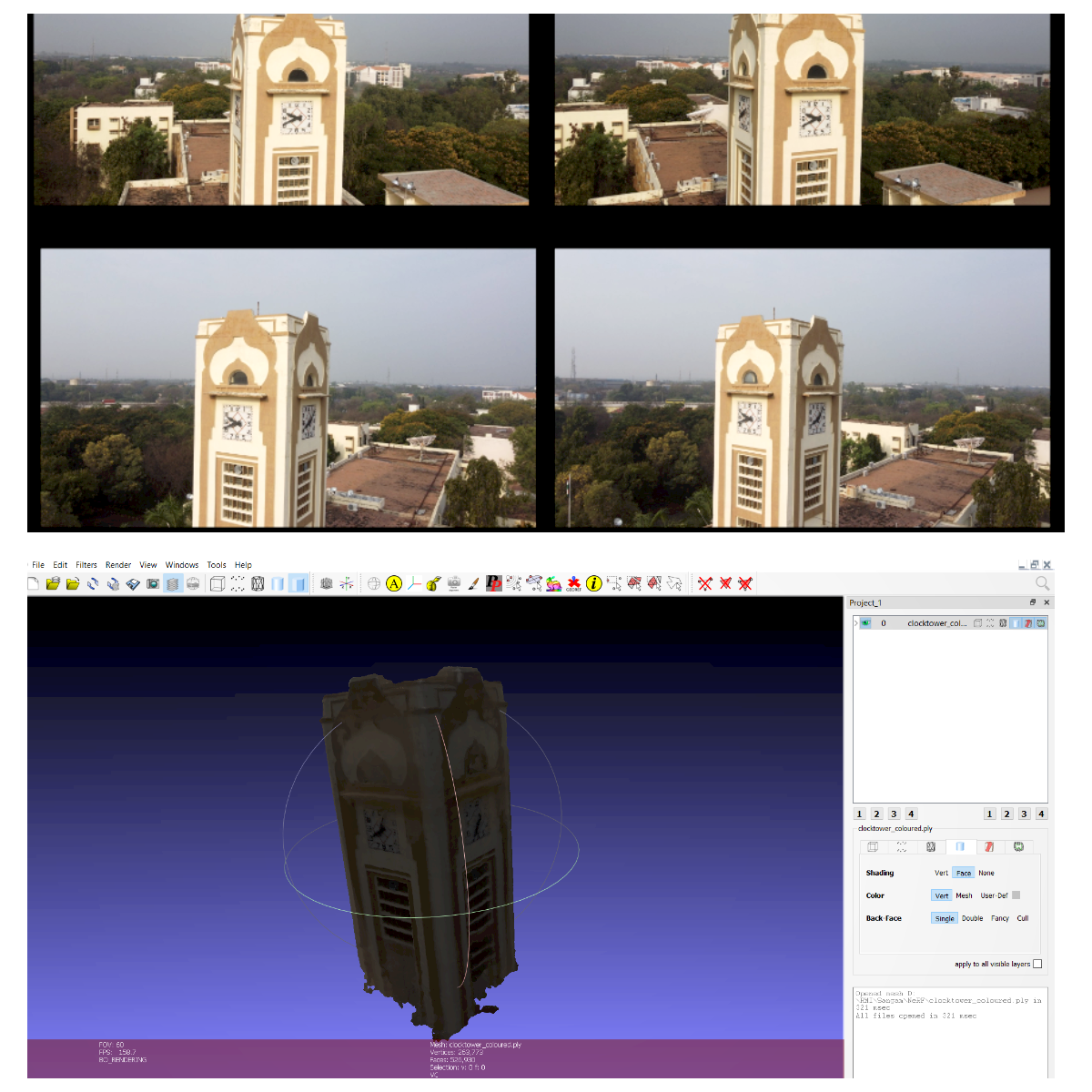Open the Filters menu
This screenshot has height=1092, width=1092.
(x=86, y=564)
